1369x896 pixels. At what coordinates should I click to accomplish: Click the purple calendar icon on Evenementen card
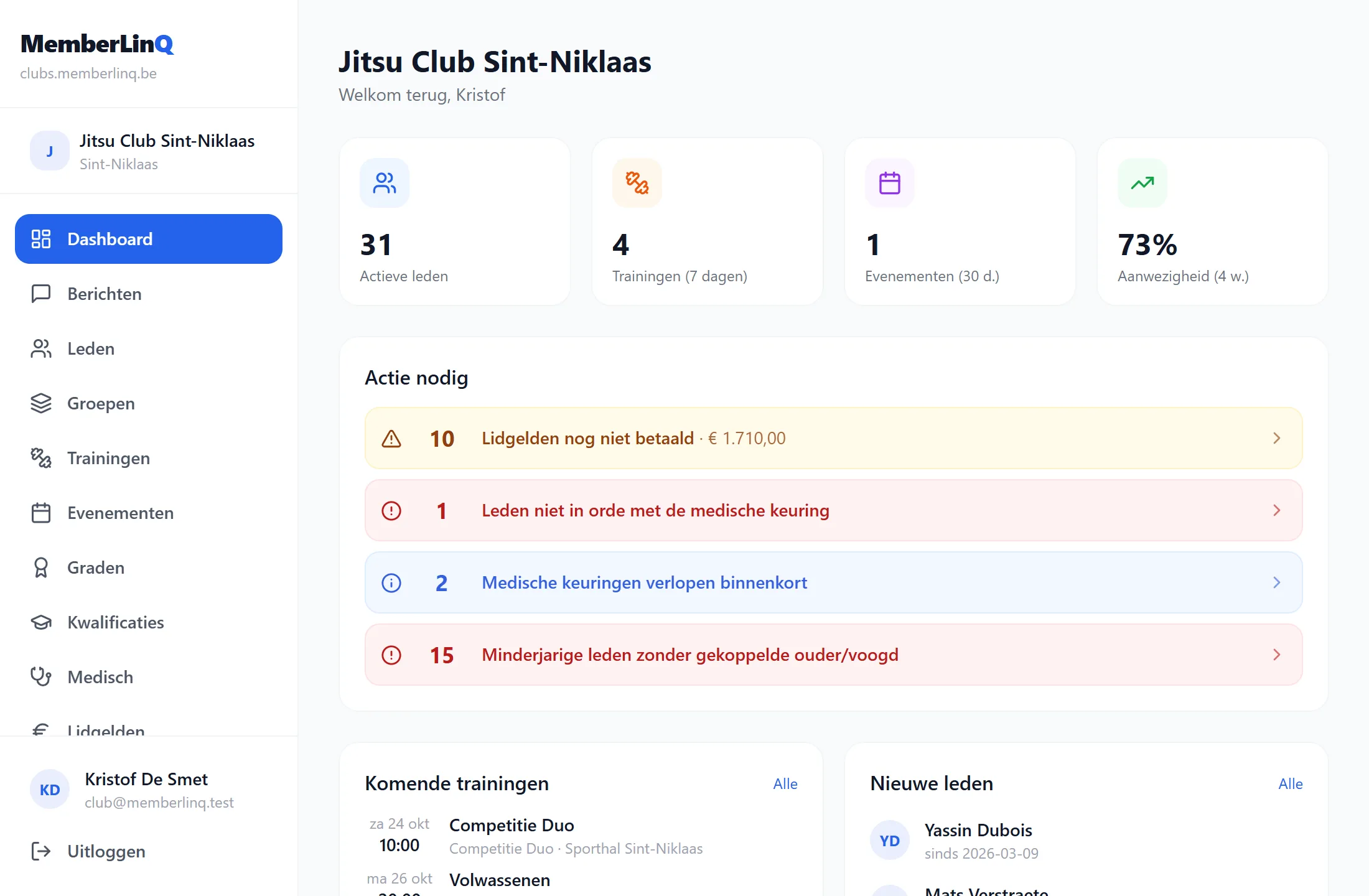point(890,183)
